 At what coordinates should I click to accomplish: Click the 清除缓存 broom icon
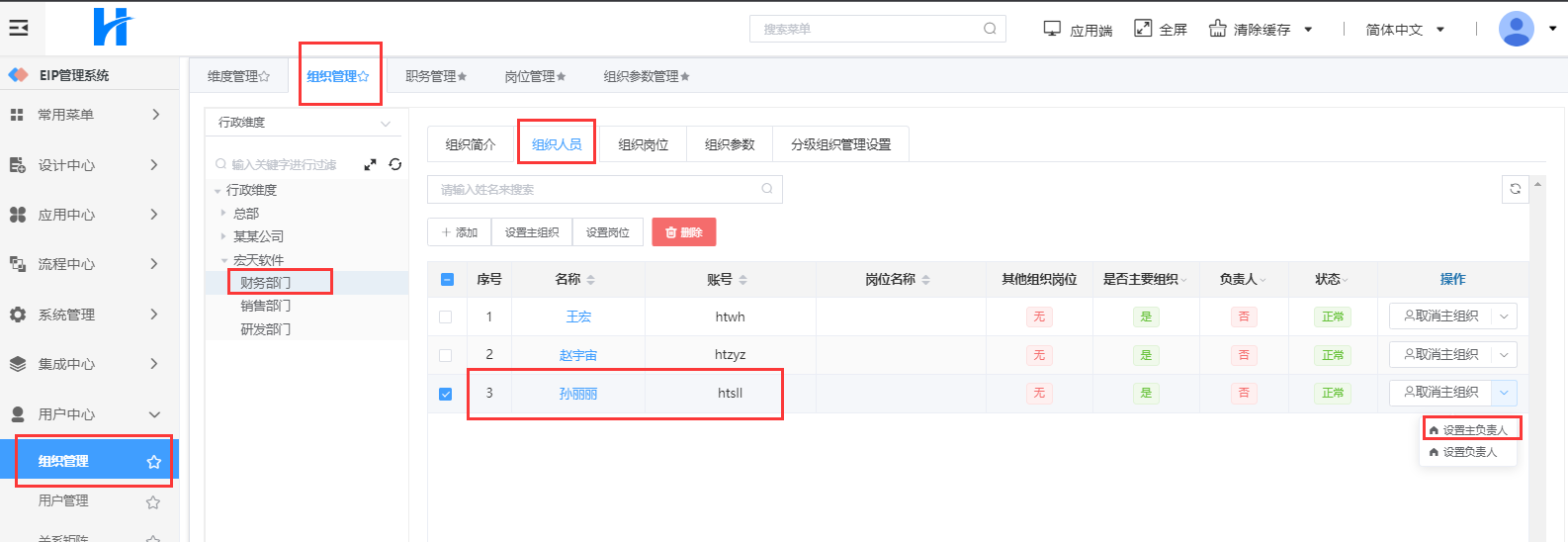point(1217,29)
